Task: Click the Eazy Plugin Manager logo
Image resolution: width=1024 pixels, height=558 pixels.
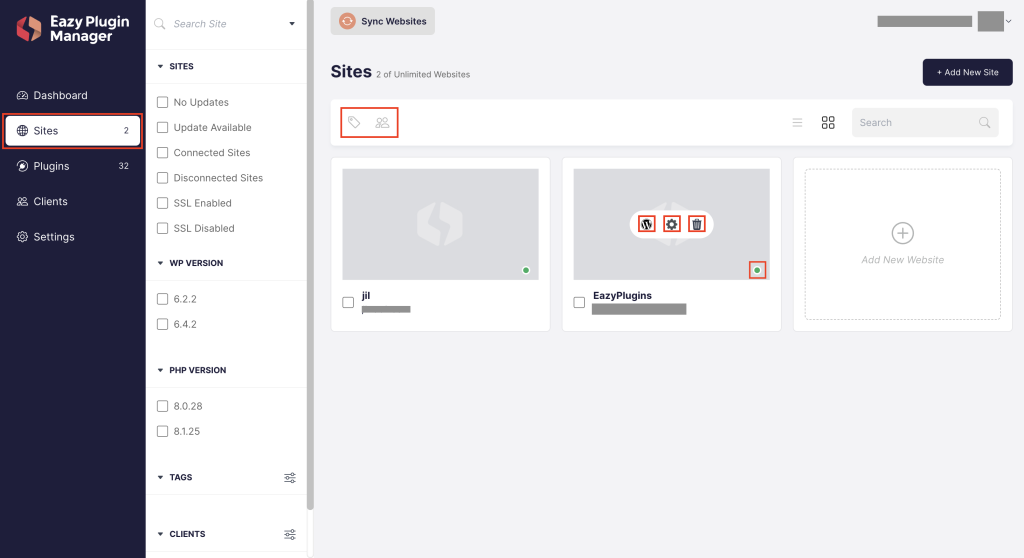Action: click(x=72, y=29)
